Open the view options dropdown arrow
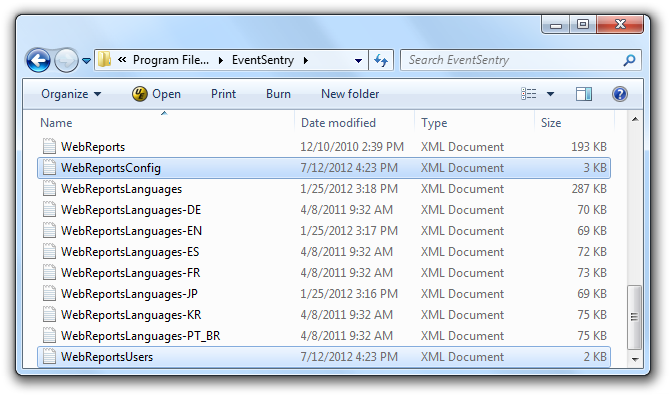Image resolution: width=671 pixels, height=395 pixels. click(550, 94)
